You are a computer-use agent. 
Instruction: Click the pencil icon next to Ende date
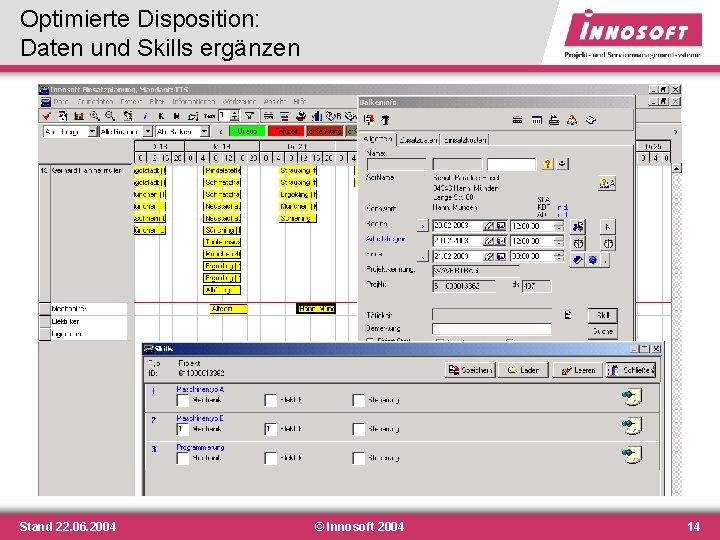(x=489, y=256)
